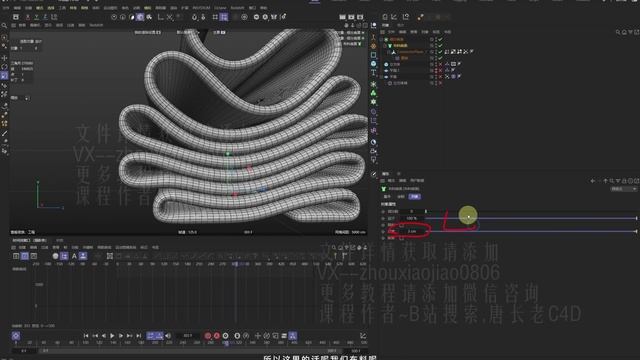Click the light icon in the object palette
Viewport: 640px width, 360px height.
(373, 160)
